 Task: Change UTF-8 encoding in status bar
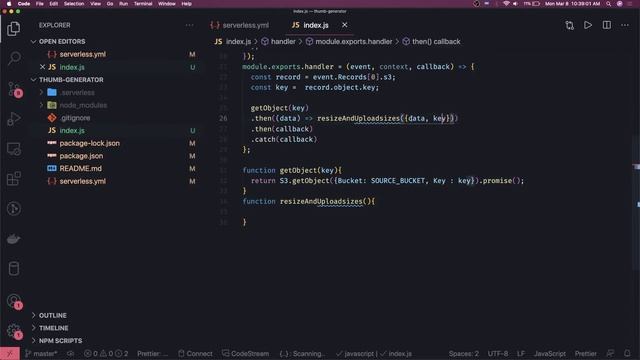click(498, 353)
